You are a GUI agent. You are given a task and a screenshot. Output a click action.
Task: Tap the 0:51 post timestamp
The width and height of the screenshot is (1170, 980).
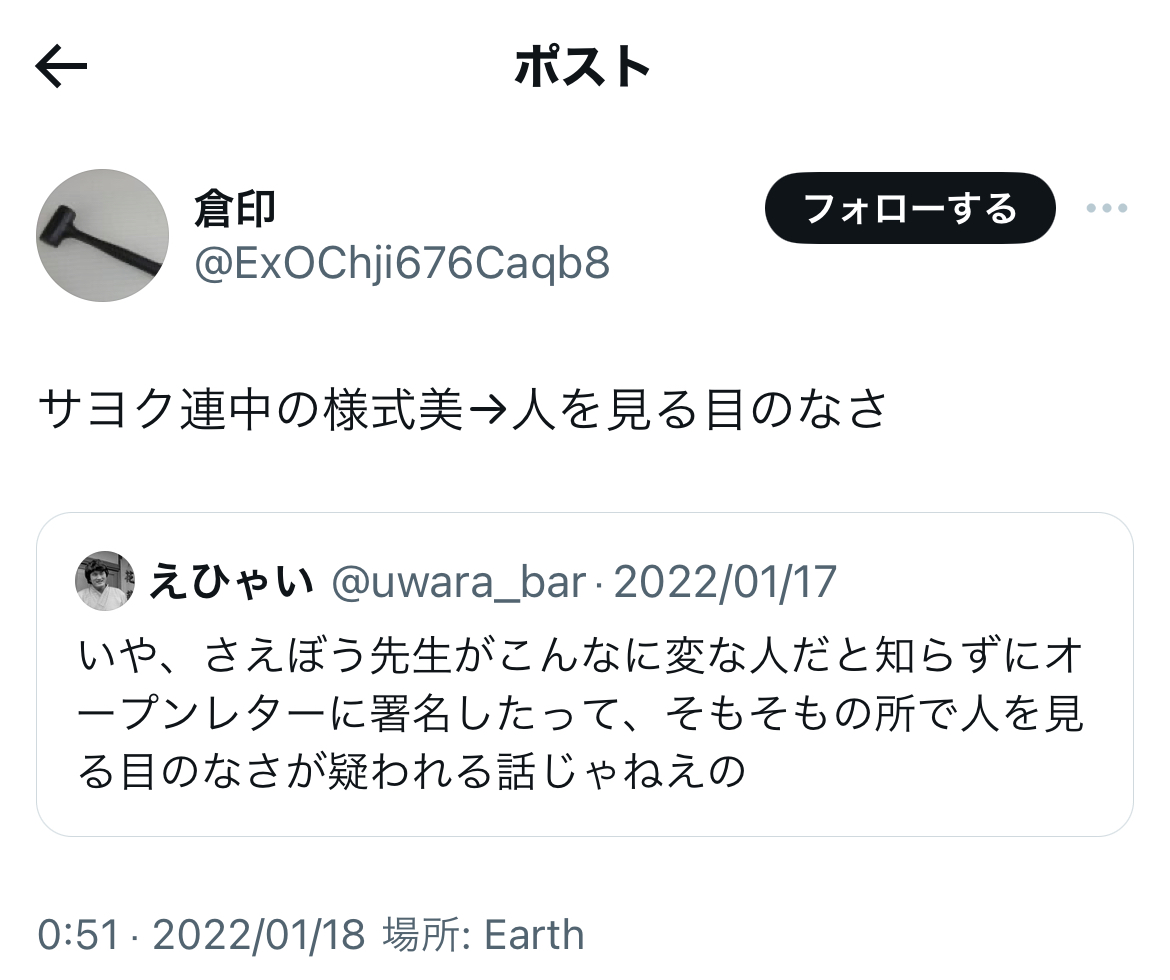78,934
